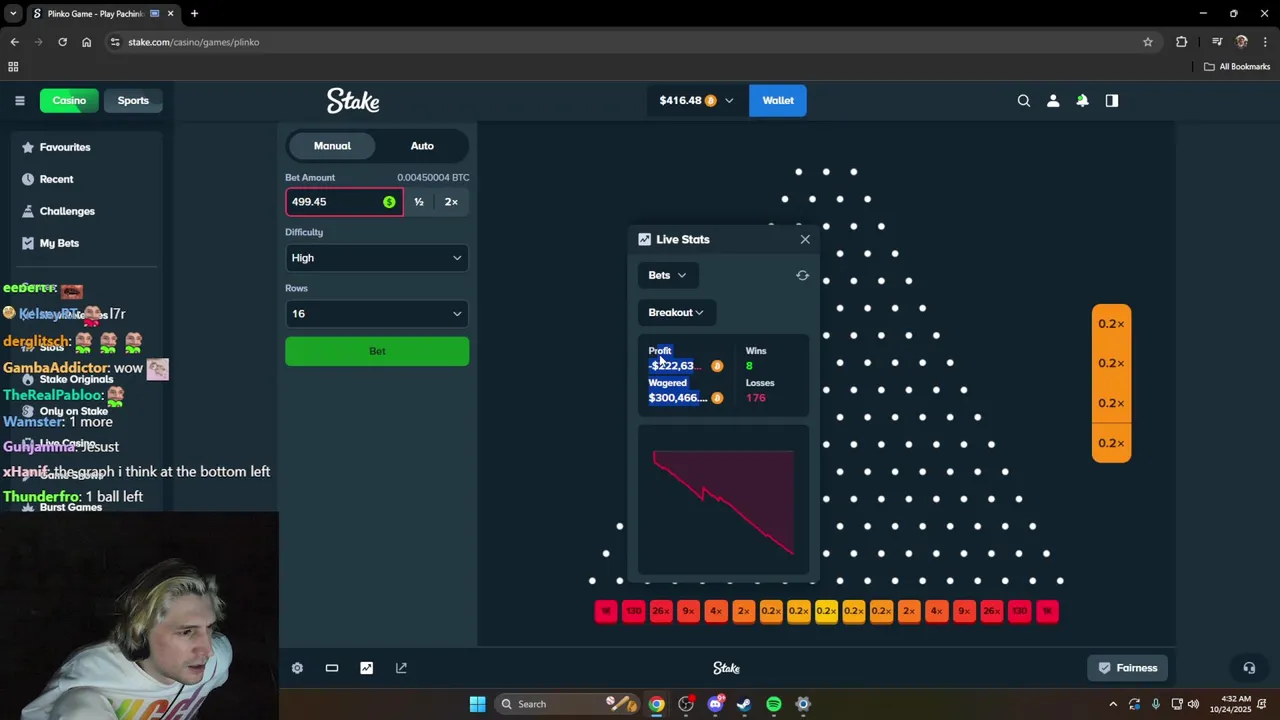
Task: Close the Live Stats panel
Action: [x=805, y=239]
